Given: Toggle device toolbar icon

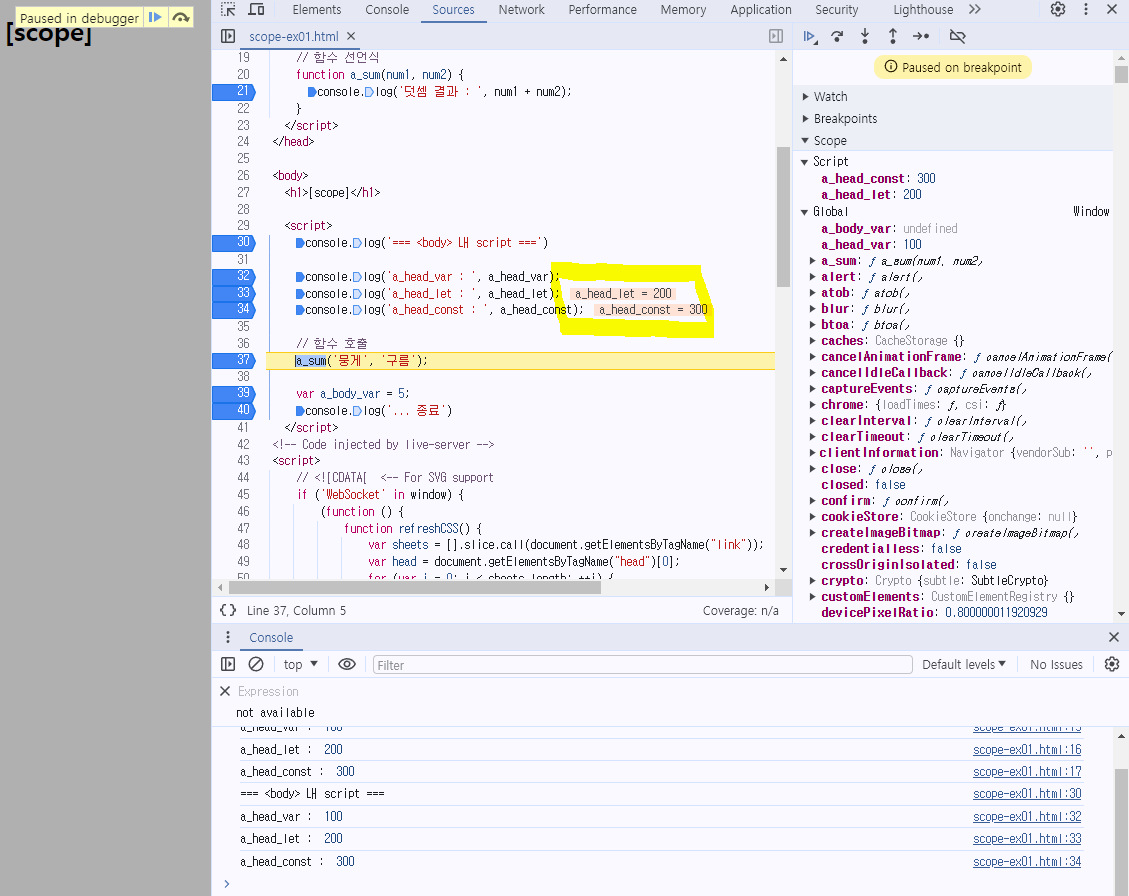Looking at the screenshot, I should (256, 9).
